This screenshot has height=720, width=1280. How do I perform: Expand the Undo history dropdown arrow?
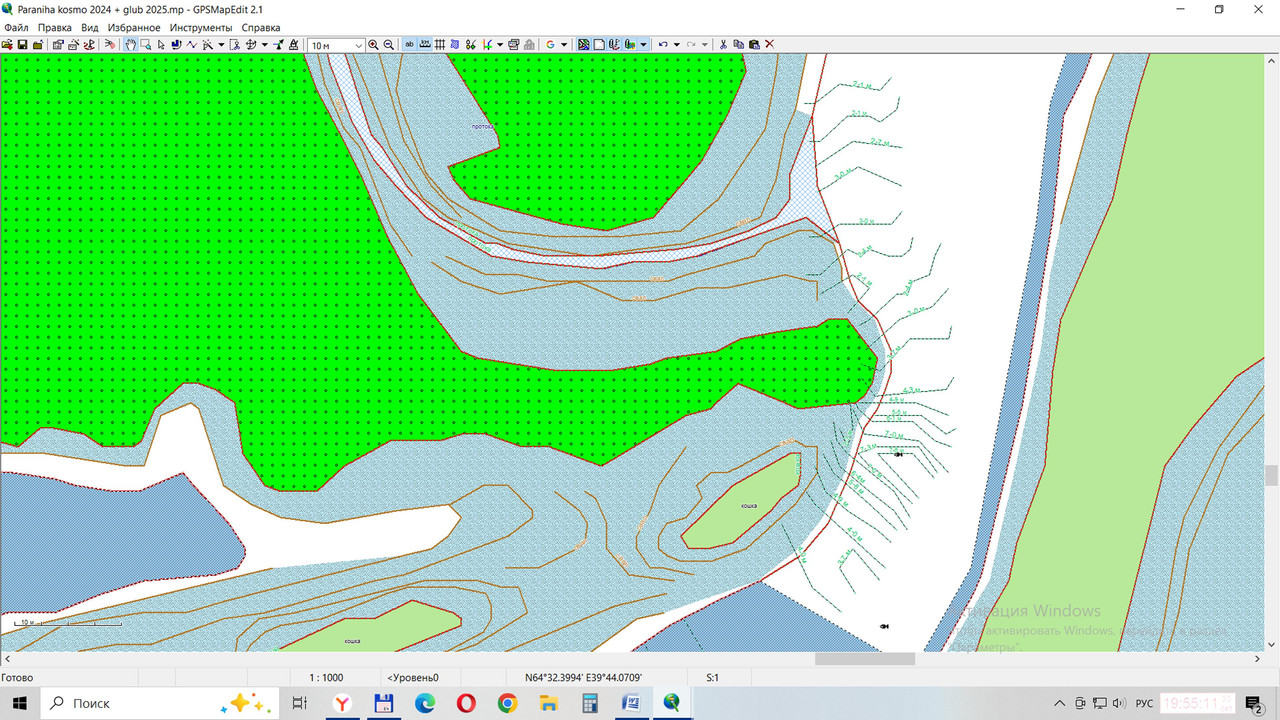click(x=677, y=45)
